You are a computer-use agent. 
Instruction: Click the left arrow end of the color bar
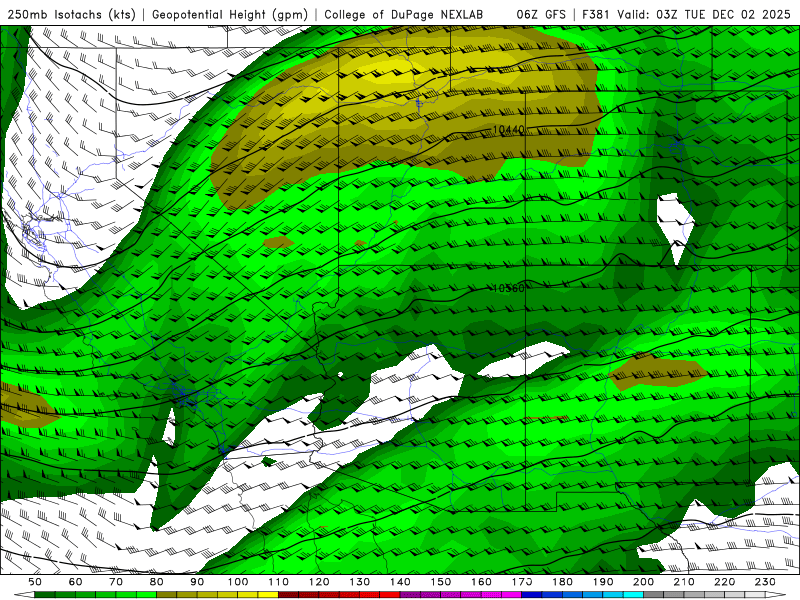click(x=24, y=595)
